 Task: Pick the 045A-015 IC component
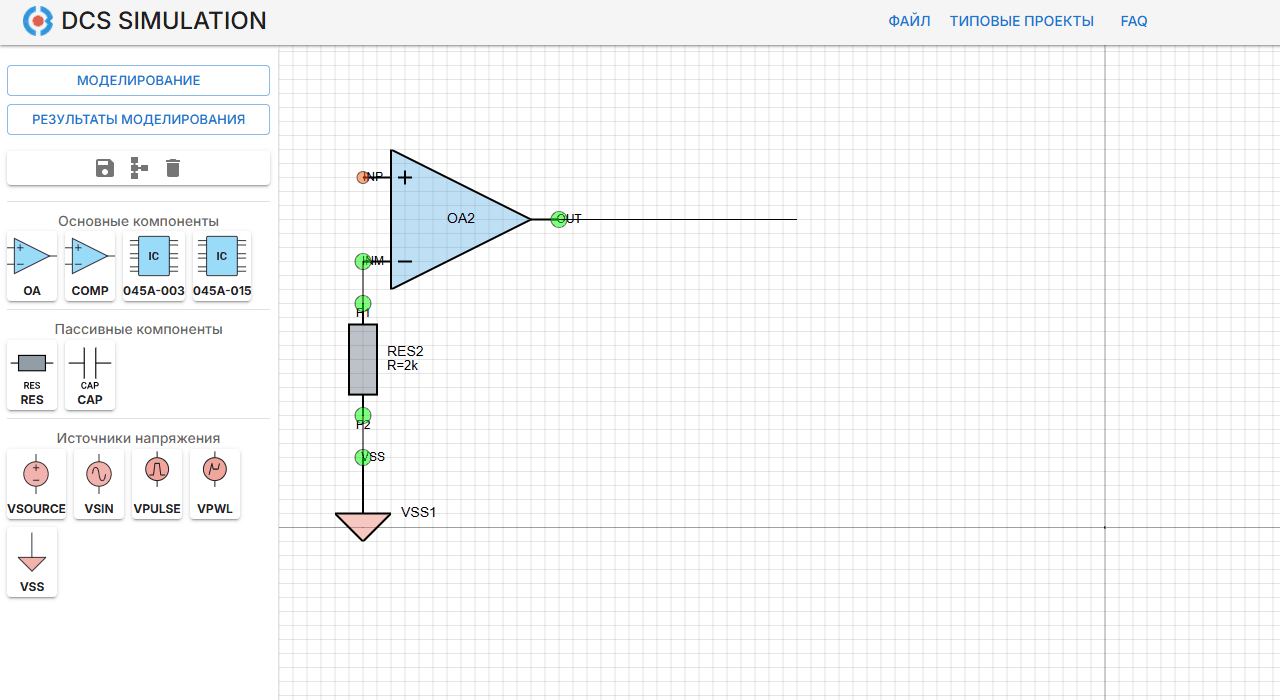tap(222, 266)
